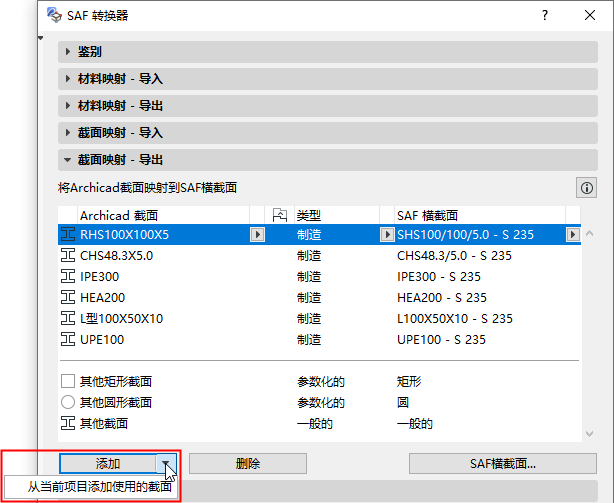Open the 添加 button dropdown arrow
This screenshot has height=503, width=614.
pyautogui.click(x=166, y=463)
